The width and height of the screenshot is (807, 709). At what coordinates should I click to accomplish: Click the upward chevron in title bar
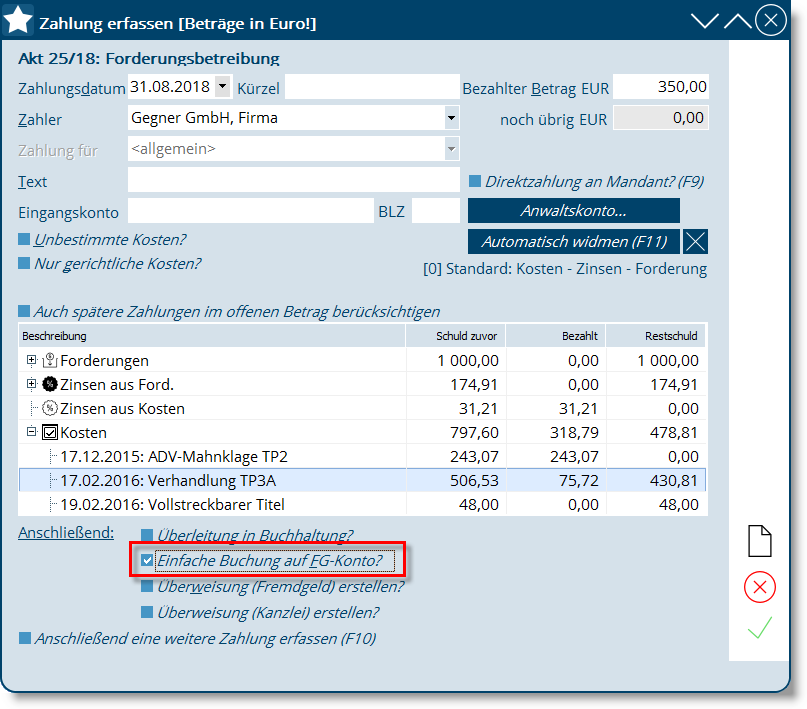[x=737, y=21]
